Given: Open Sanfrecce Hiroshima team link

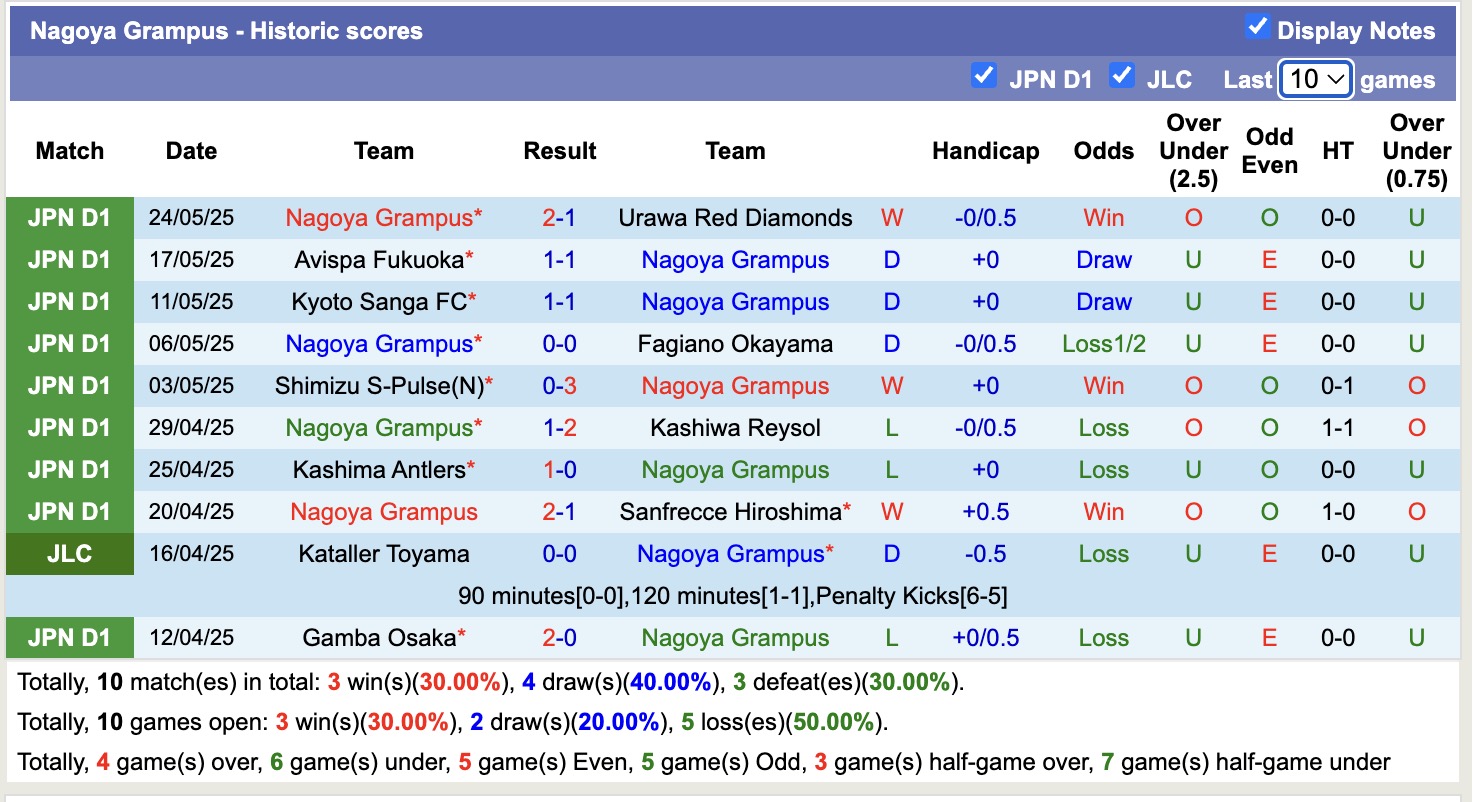Looking at the screenshot, I should coord(730,512).
